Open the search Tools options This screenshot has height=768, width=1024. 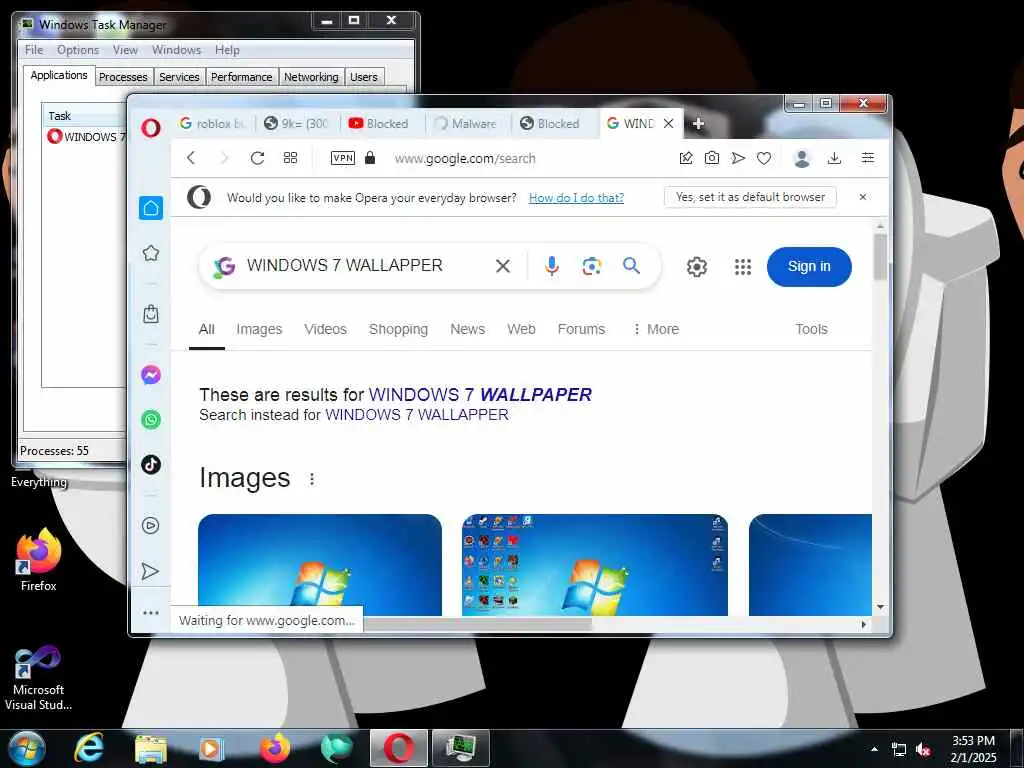(x=811, y=329)
